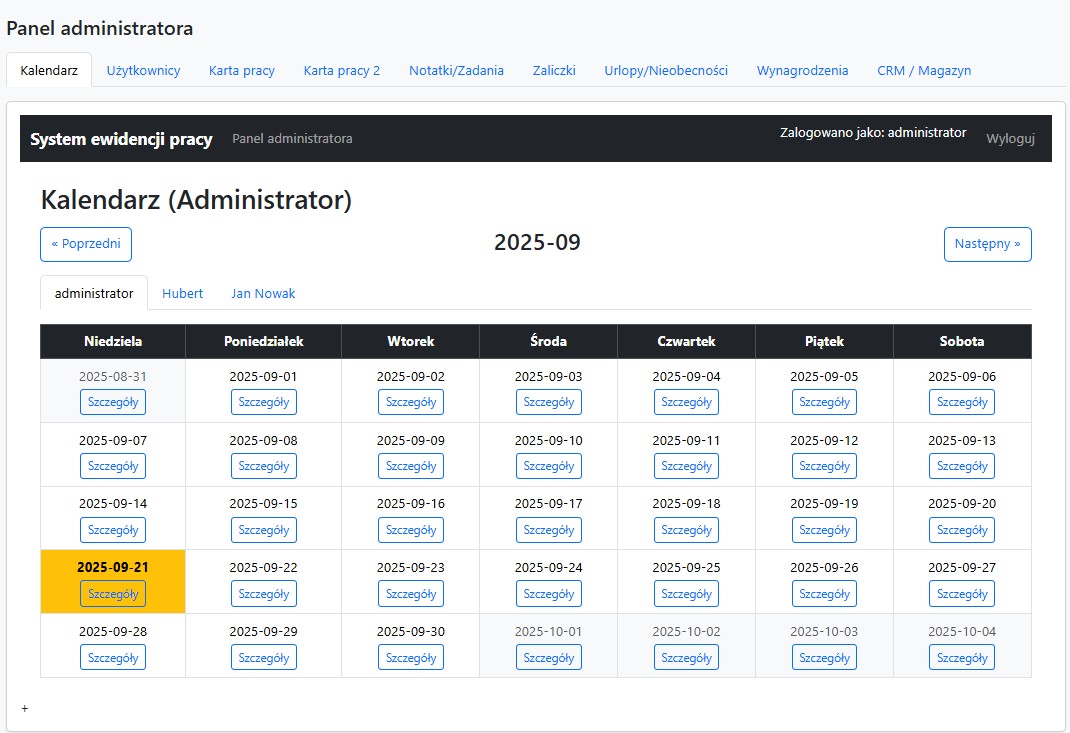Screen dimensions: 1070x733
Task: Switch to the Karta pracy 2 tab
Action: click(x=342, y=70)
